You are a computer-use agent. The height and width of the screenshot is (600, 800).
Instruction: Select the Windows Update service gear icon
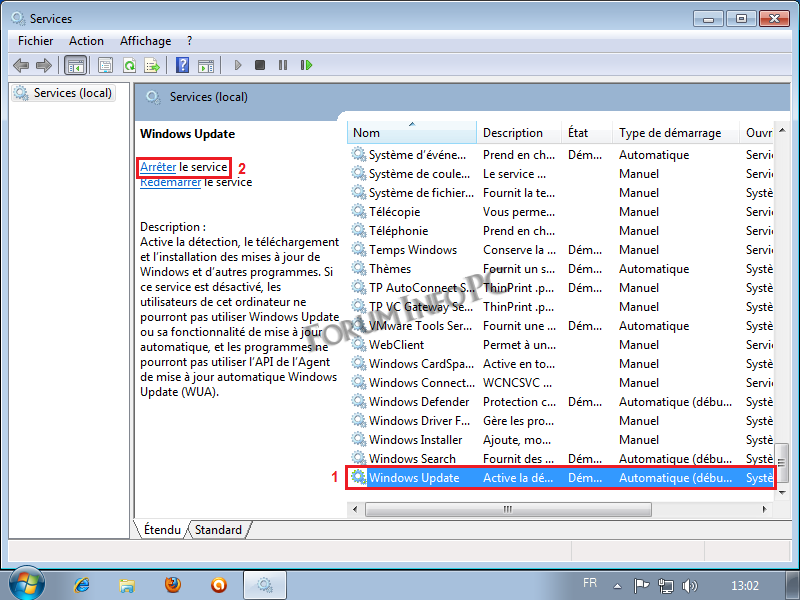[359, 478]
